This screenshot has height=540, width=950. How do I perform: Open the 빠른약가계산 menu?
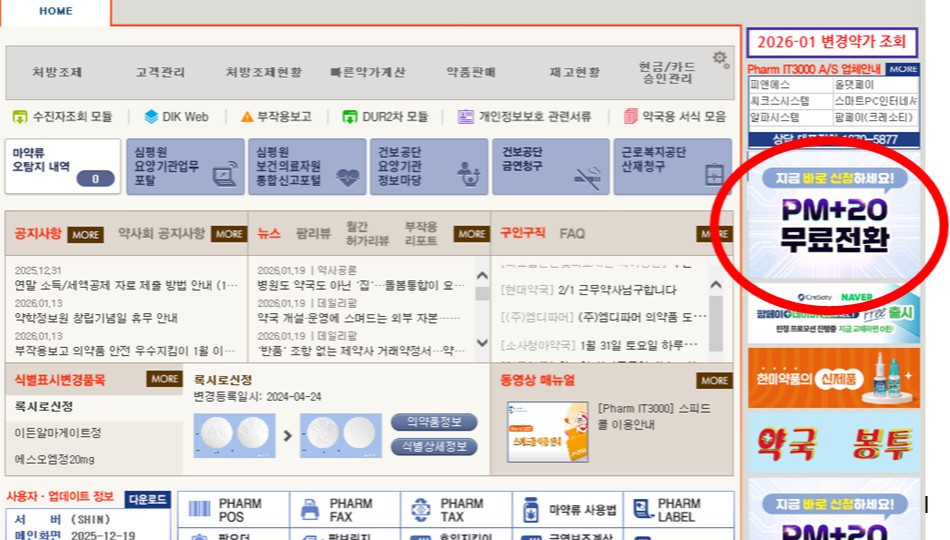(367, 72)
